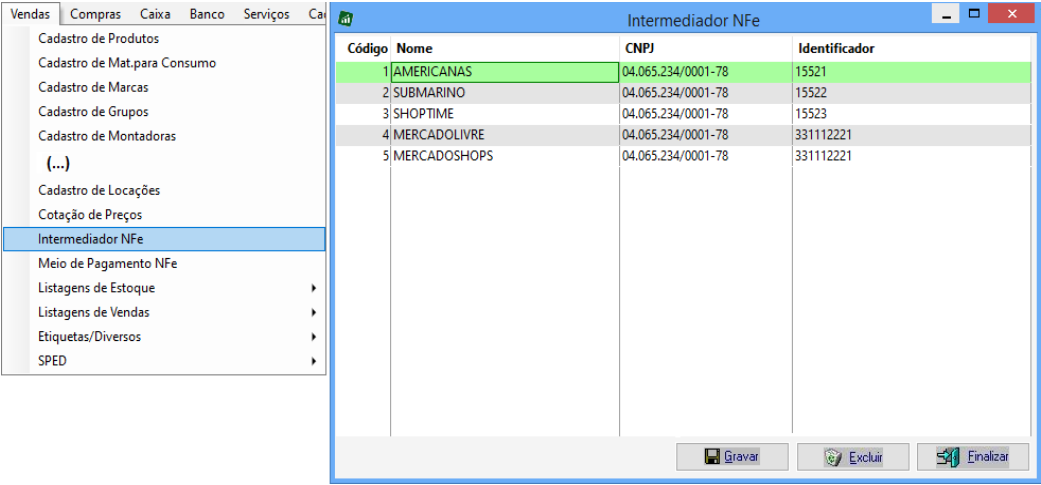This screenshot has height=485, width=1041.
Task: Click identifier 331112221 in MERCADOSHOPS row
Action: tap(912, 157)
